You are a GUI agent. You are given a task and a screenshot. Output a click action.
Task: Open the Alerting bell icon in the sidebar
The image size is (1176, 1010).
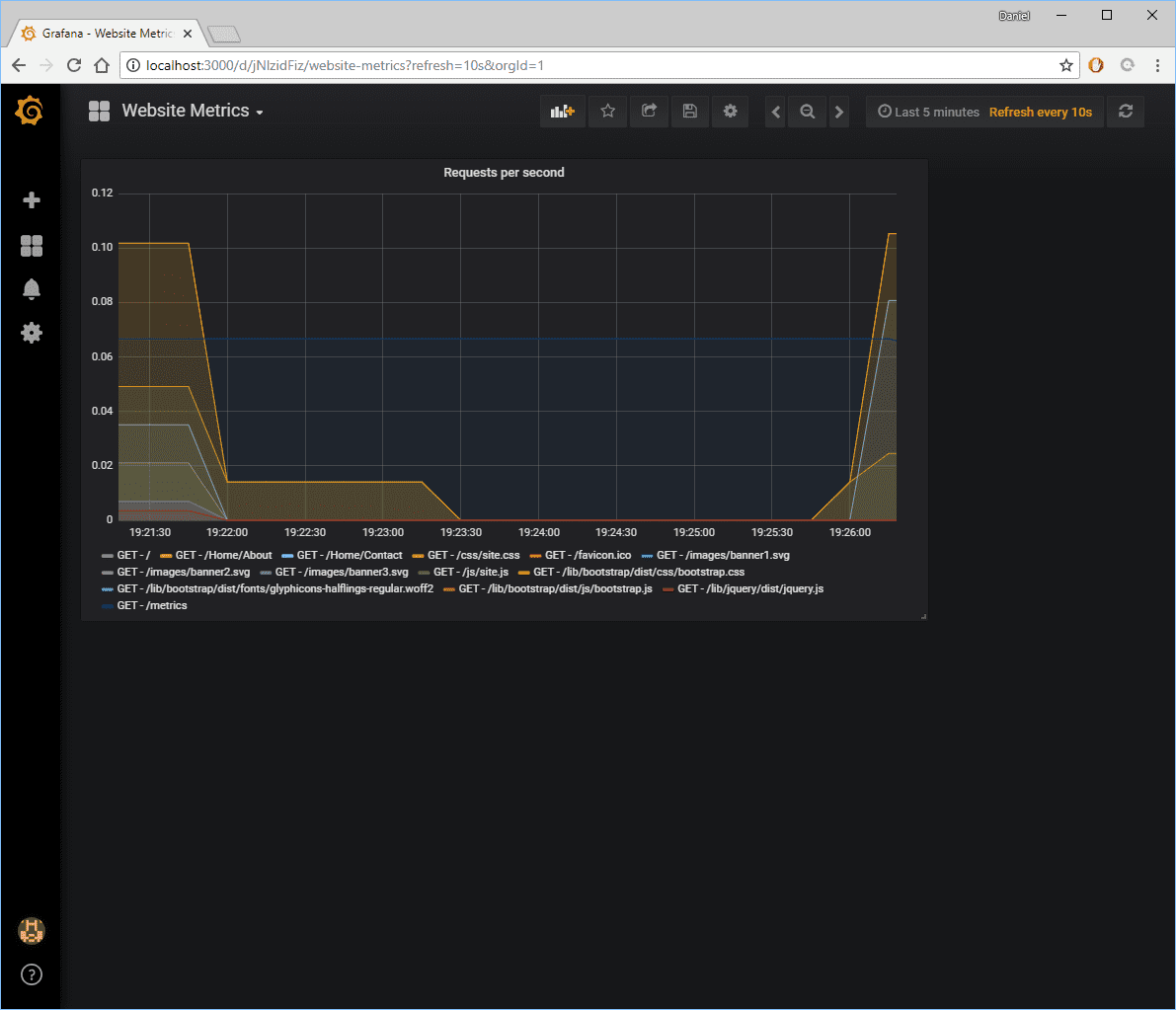(x=32, y=288)
